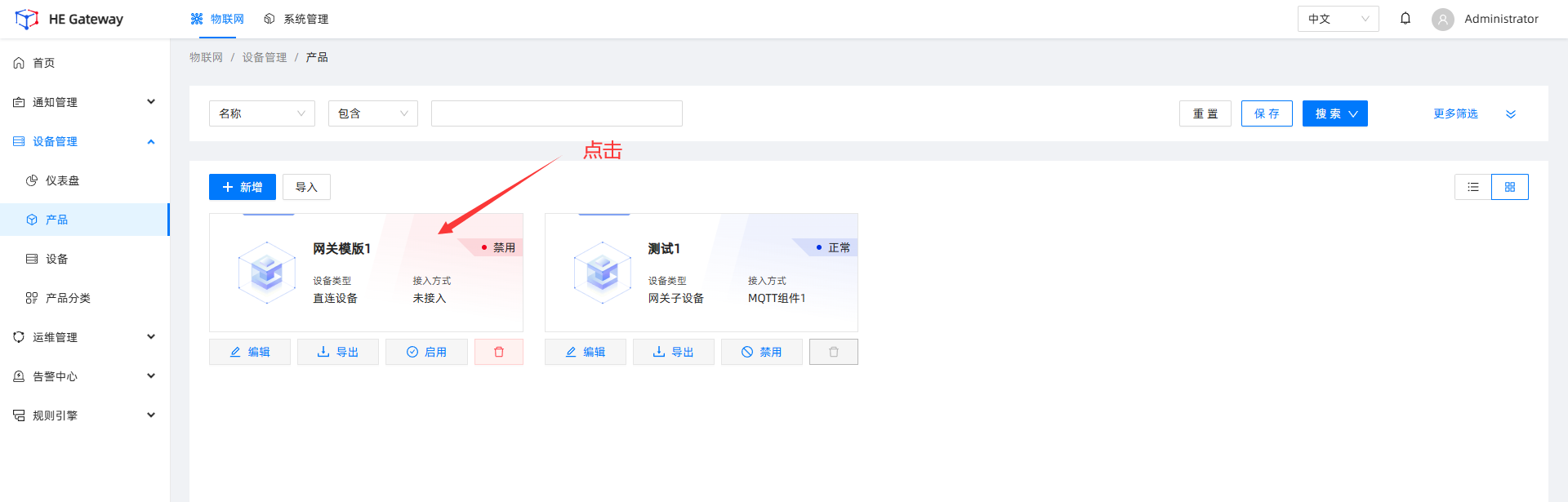
Task: Click the 更多筛选 link
Action: tap(1455, 113)
